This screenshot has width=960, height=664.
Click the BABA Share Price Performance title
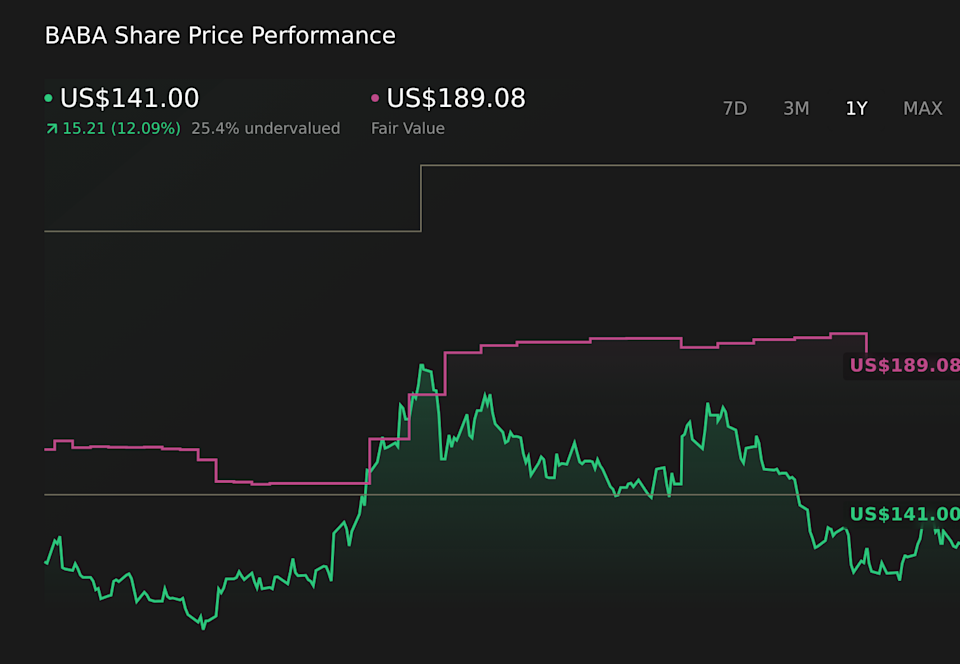(220, 35)
